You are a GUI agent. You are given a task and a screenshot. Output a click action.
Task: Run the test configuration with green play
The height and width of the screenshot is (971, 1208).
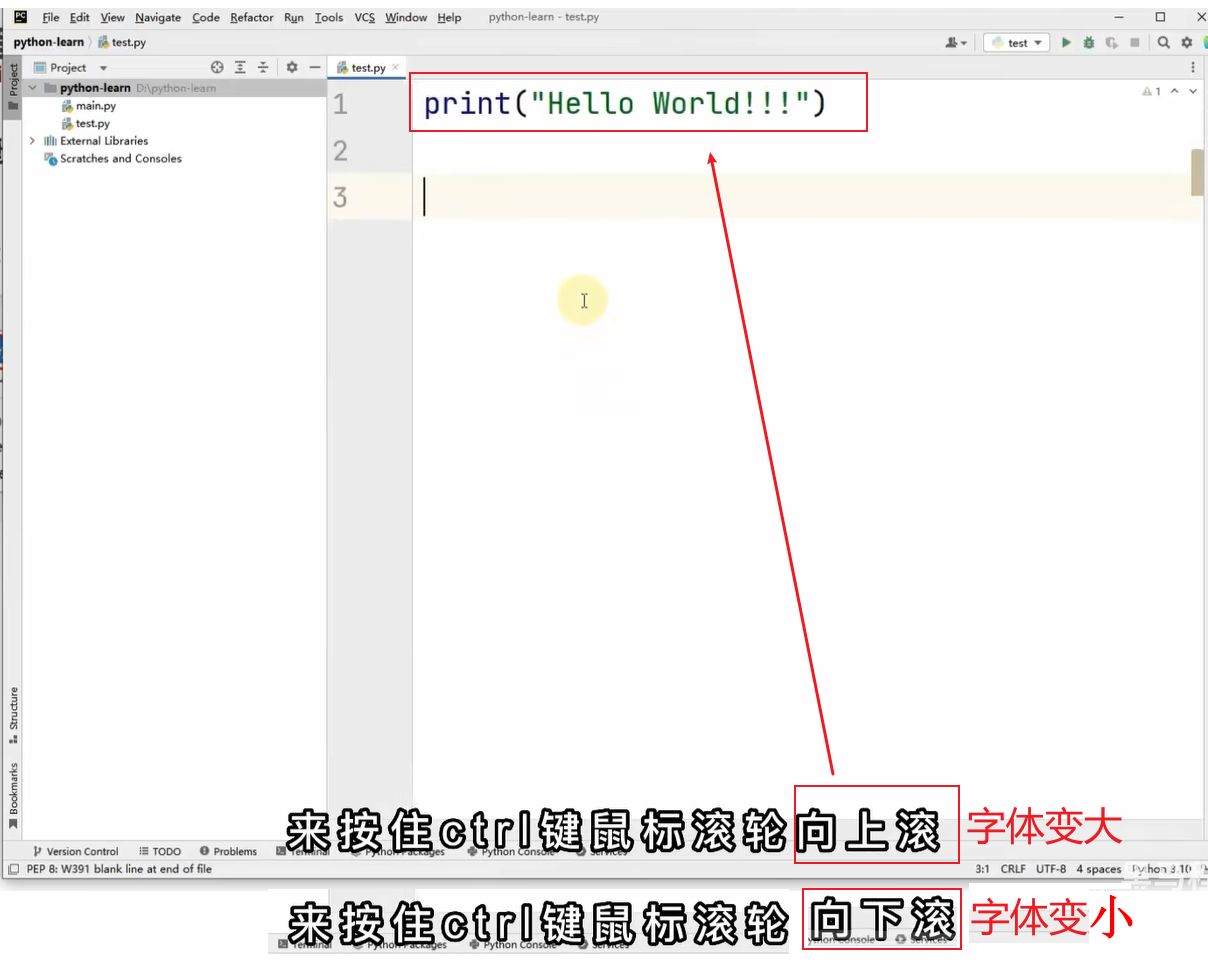[x=1066, y=43]
